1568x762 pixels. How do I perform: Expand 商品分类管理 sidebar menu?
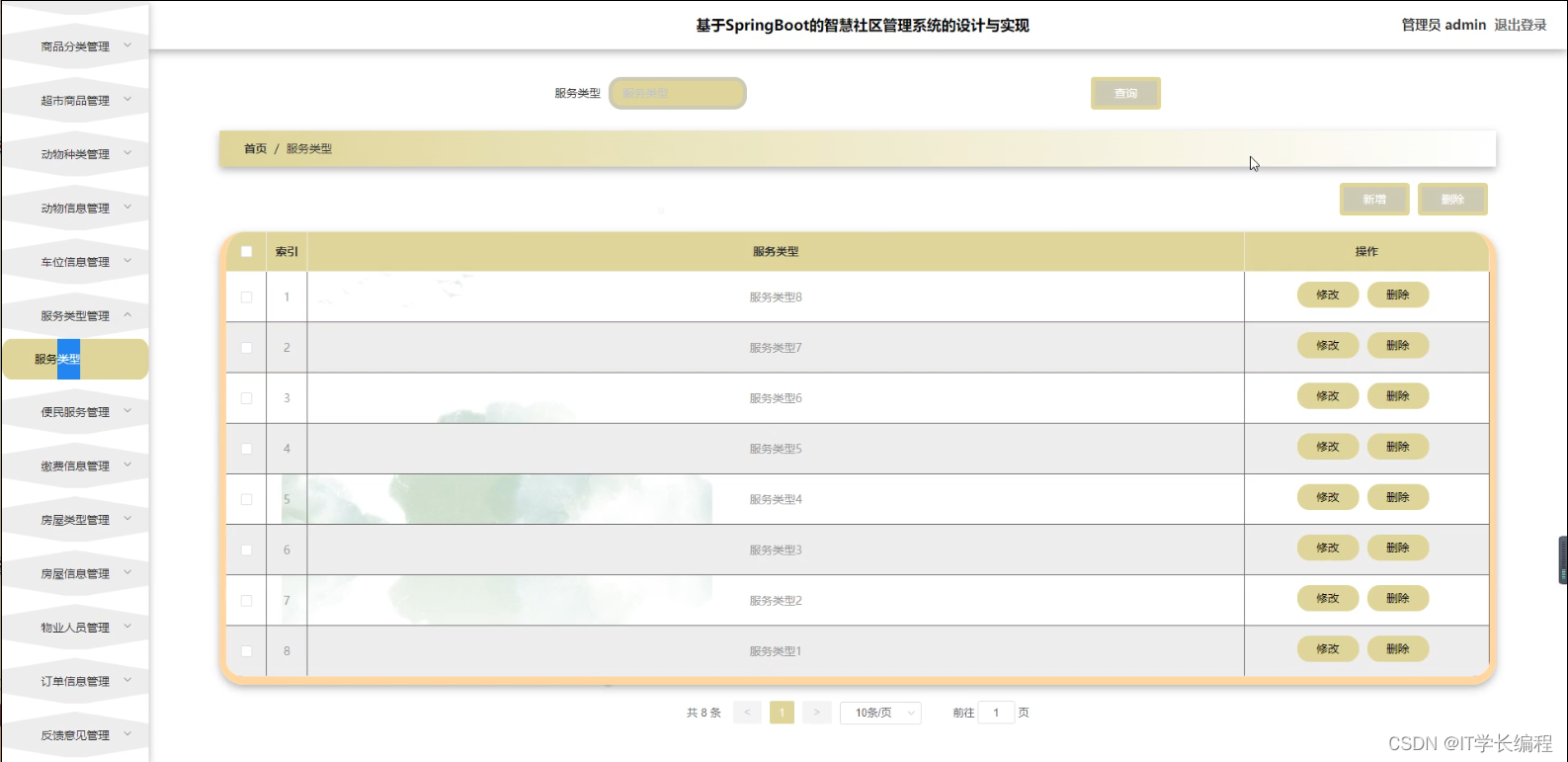(75, 46)
